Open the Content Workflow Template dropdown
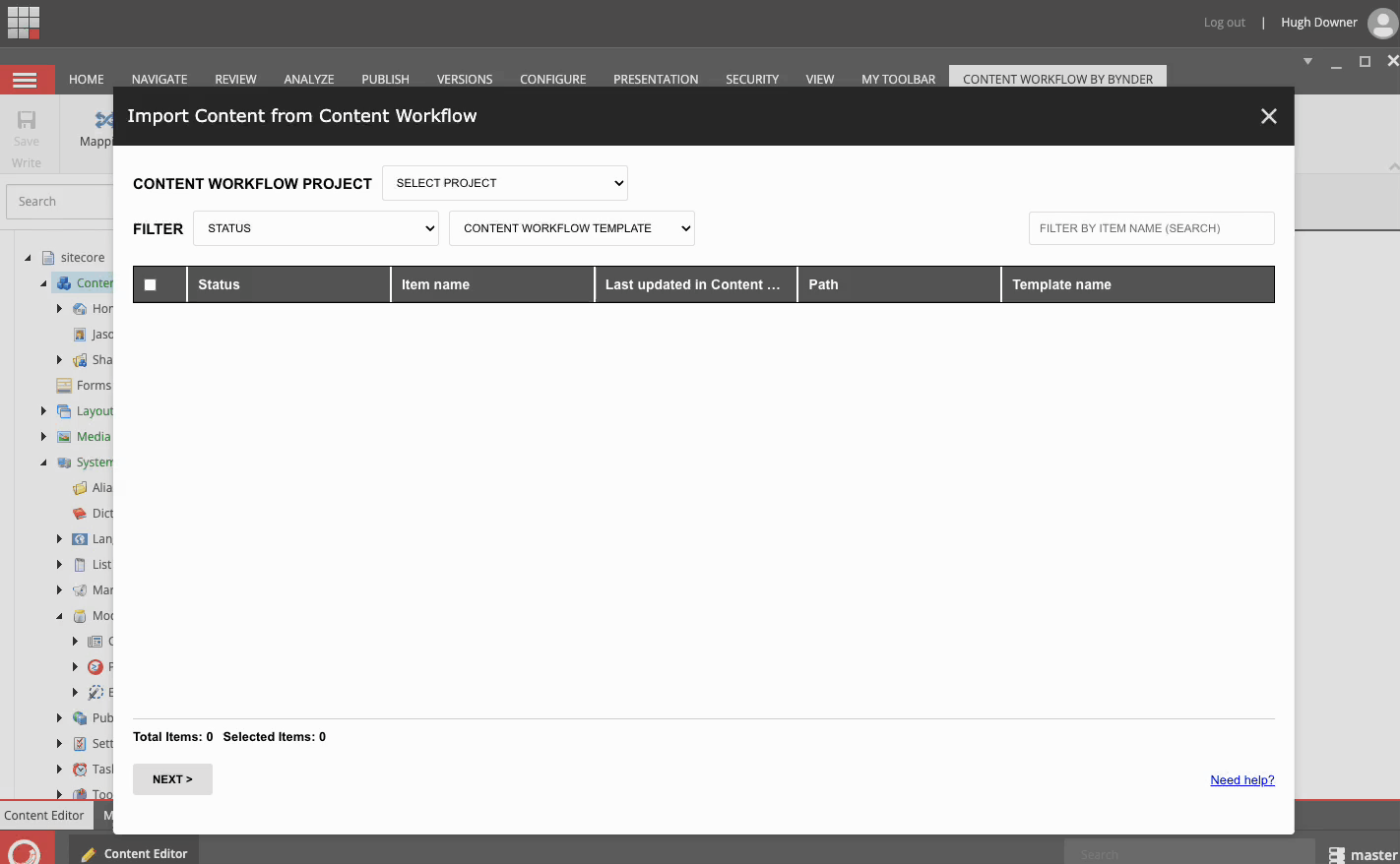 pyautogui.click(x=572, y=228)
